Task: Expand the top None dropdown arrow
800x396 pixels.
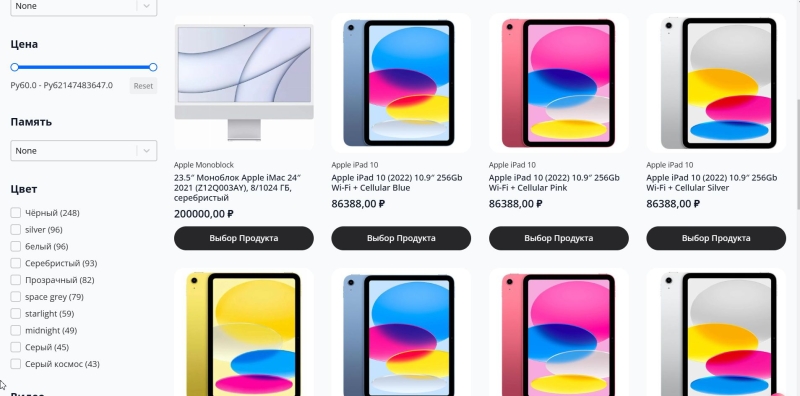Action: pos(146,6)
